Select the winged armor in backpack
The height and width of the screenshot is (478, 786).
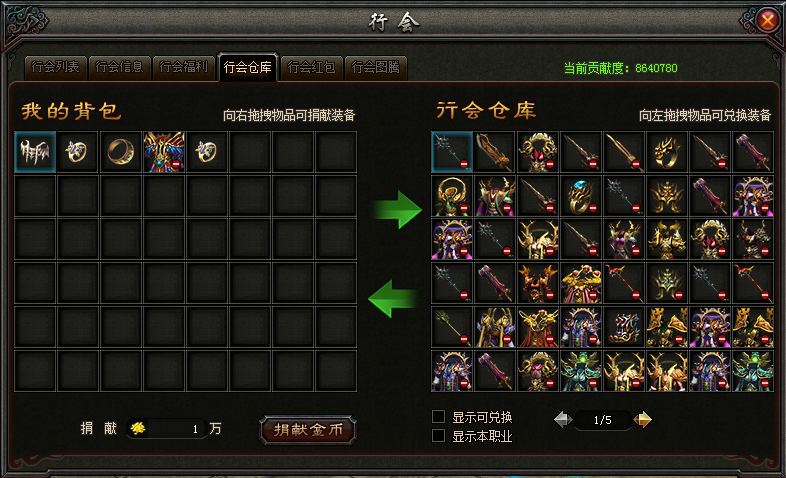coord(164,152)
